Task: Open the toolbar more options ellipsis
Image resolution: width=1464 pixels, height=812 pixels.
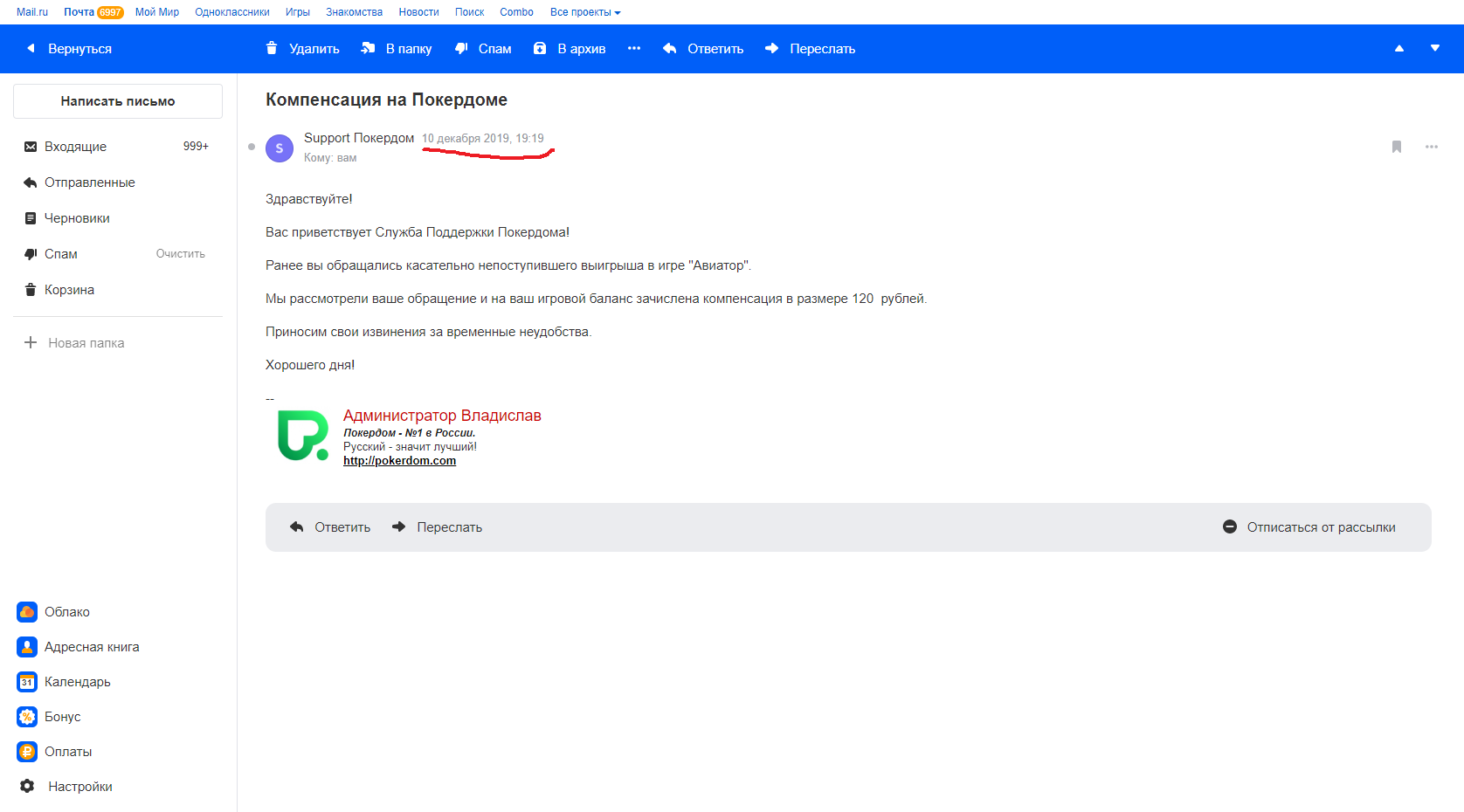Action: click(x=634, y=49)
